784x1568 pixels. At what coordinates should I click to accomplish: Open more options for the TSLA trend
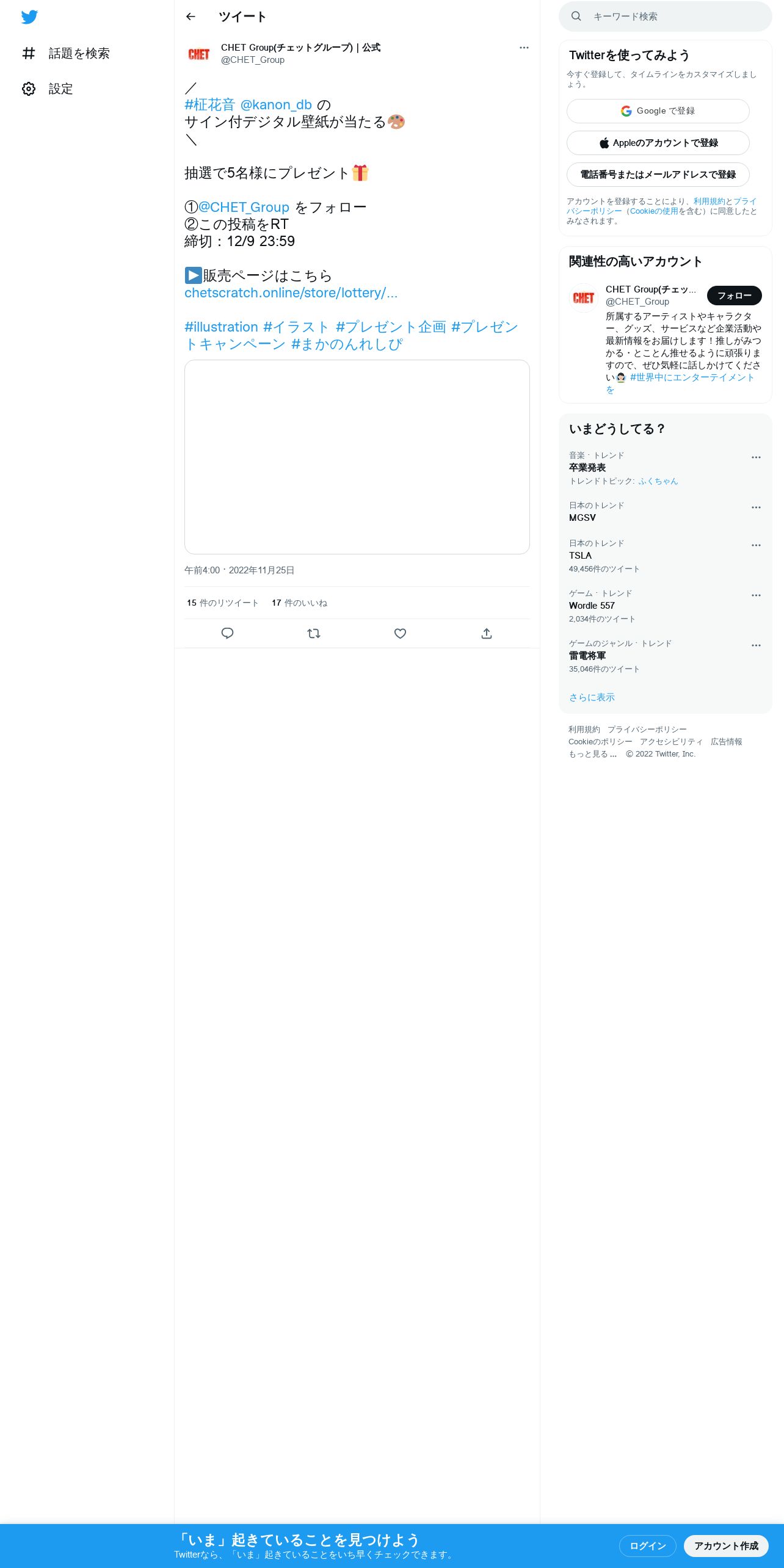(756, 545)
